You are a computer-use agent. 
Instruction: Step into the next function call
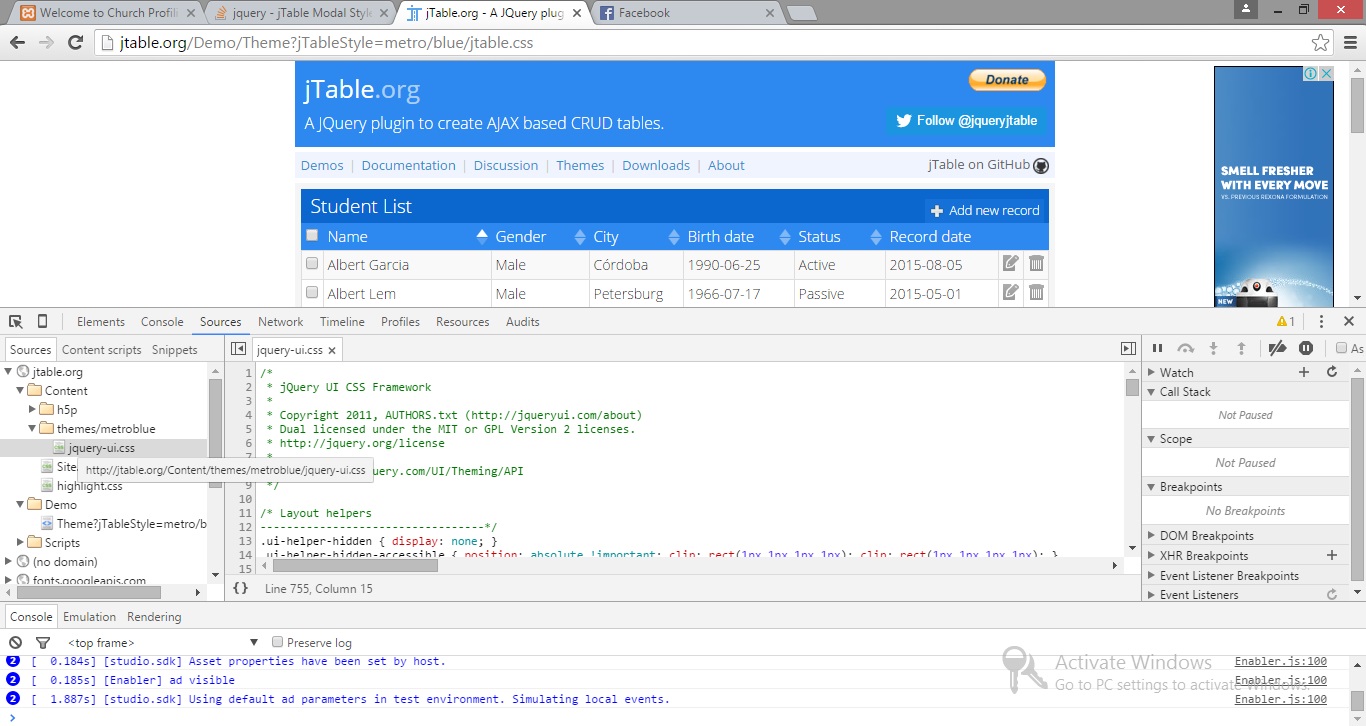tap(1214, 348)
